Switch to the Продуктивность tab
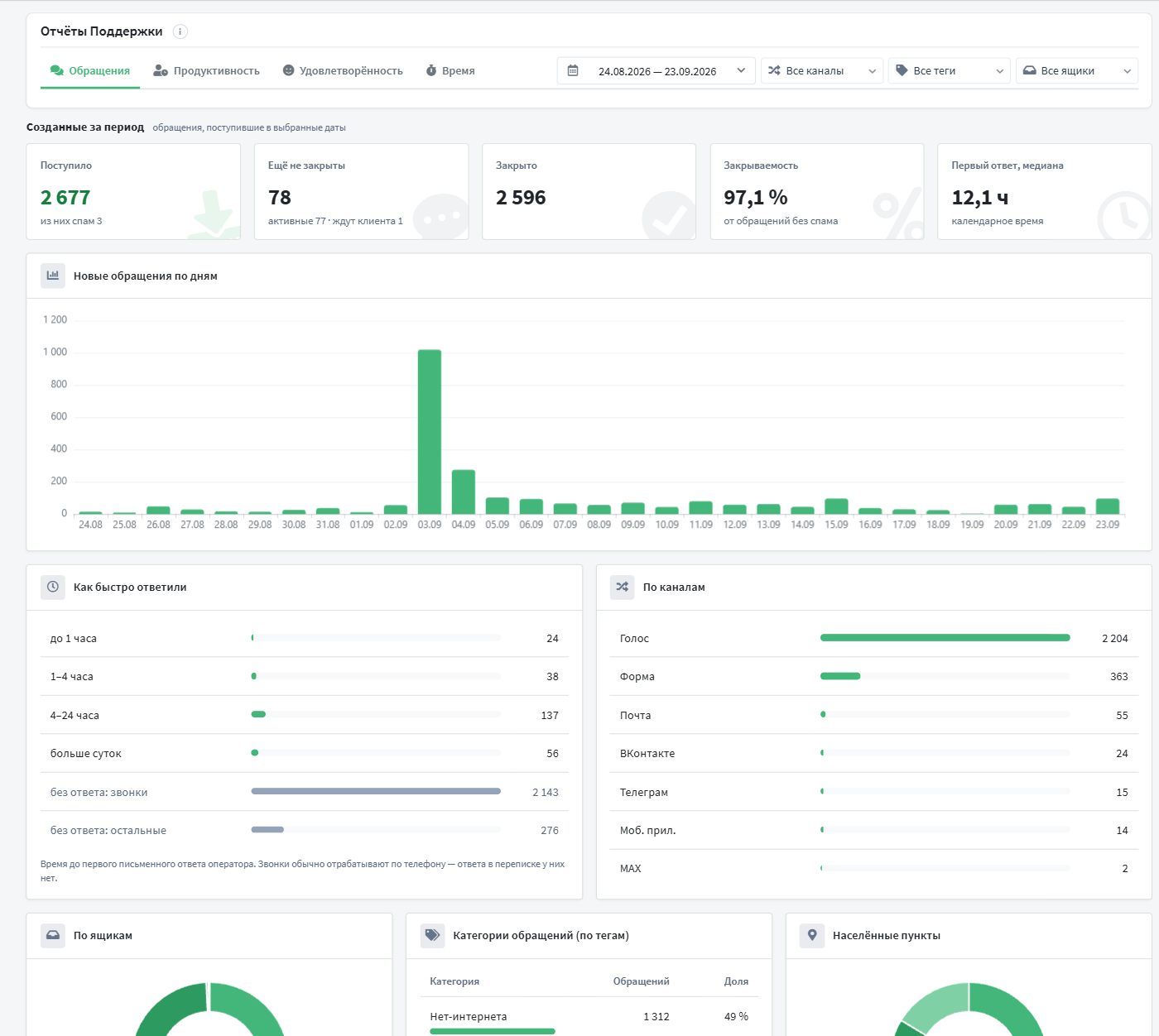This screenshot has height=1036, width=1159. (x=207, y=71)
